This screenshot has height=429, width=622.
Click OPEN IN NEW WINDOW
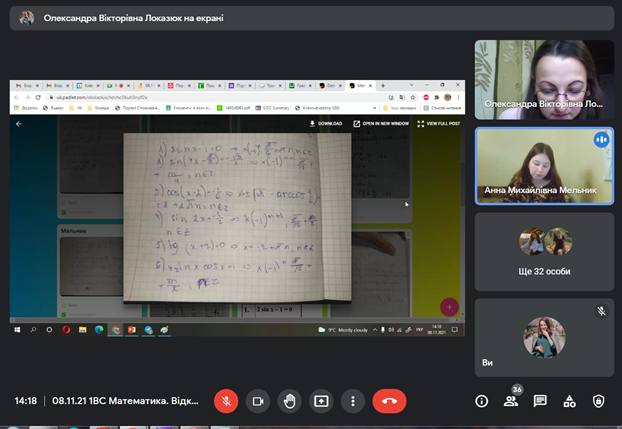tap(380, 124)
